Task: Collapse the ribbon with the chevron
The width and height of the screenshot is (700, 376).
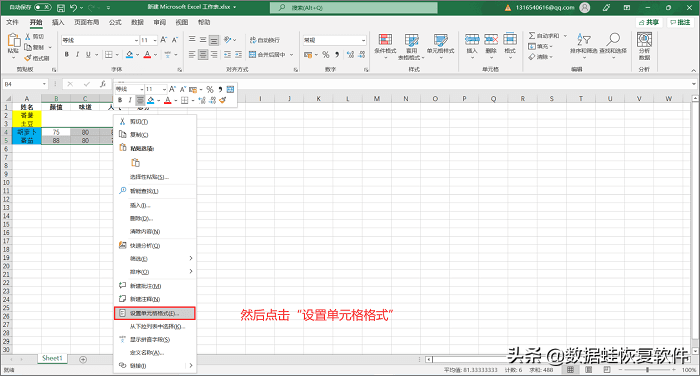Action: click(x=694, y=70)
